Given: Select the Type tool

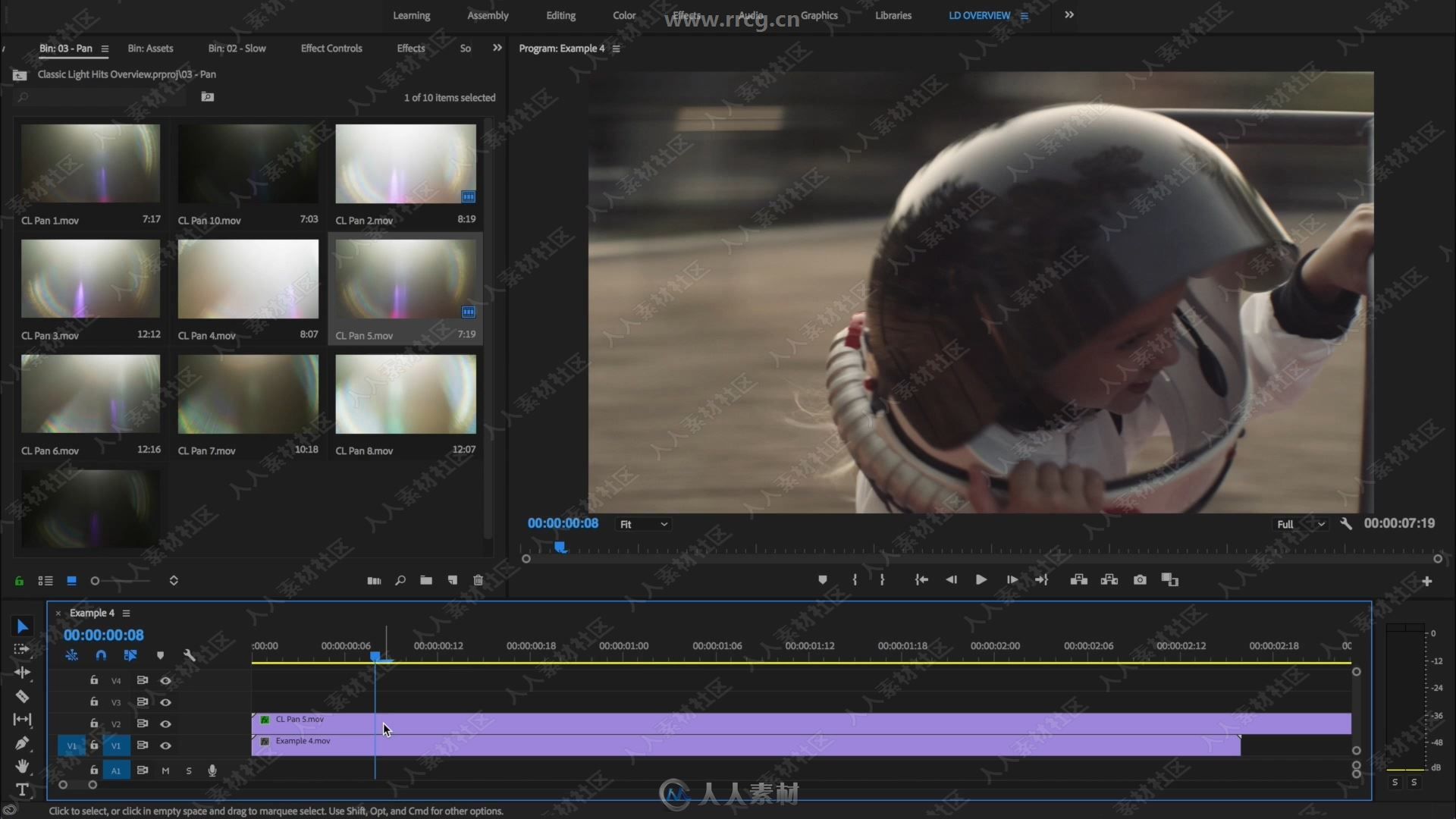Looking at the screenshot, I should click(22, 789).
